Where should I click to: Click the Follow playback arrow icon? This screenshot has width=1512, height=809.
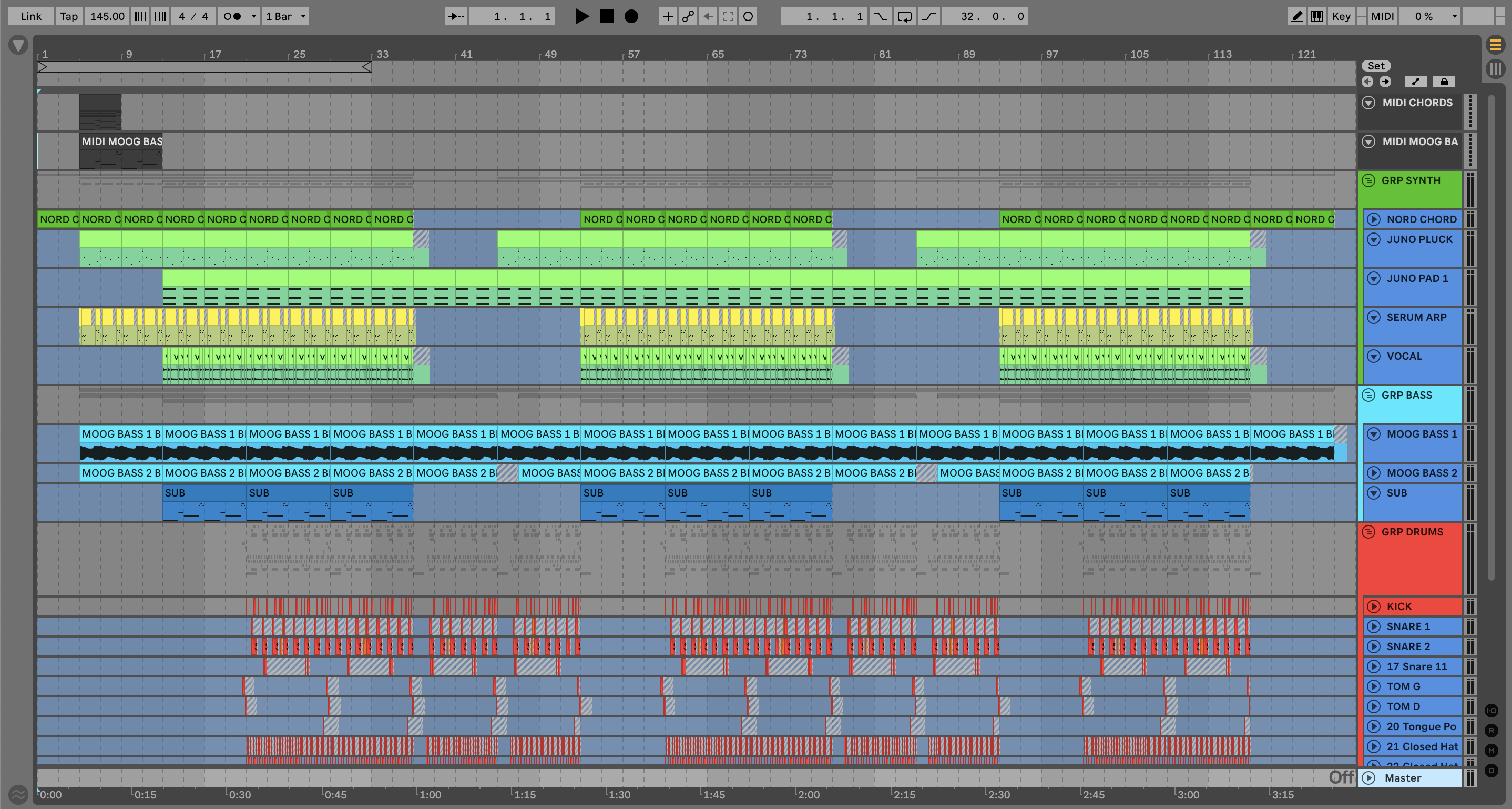[x=455, y=16]
